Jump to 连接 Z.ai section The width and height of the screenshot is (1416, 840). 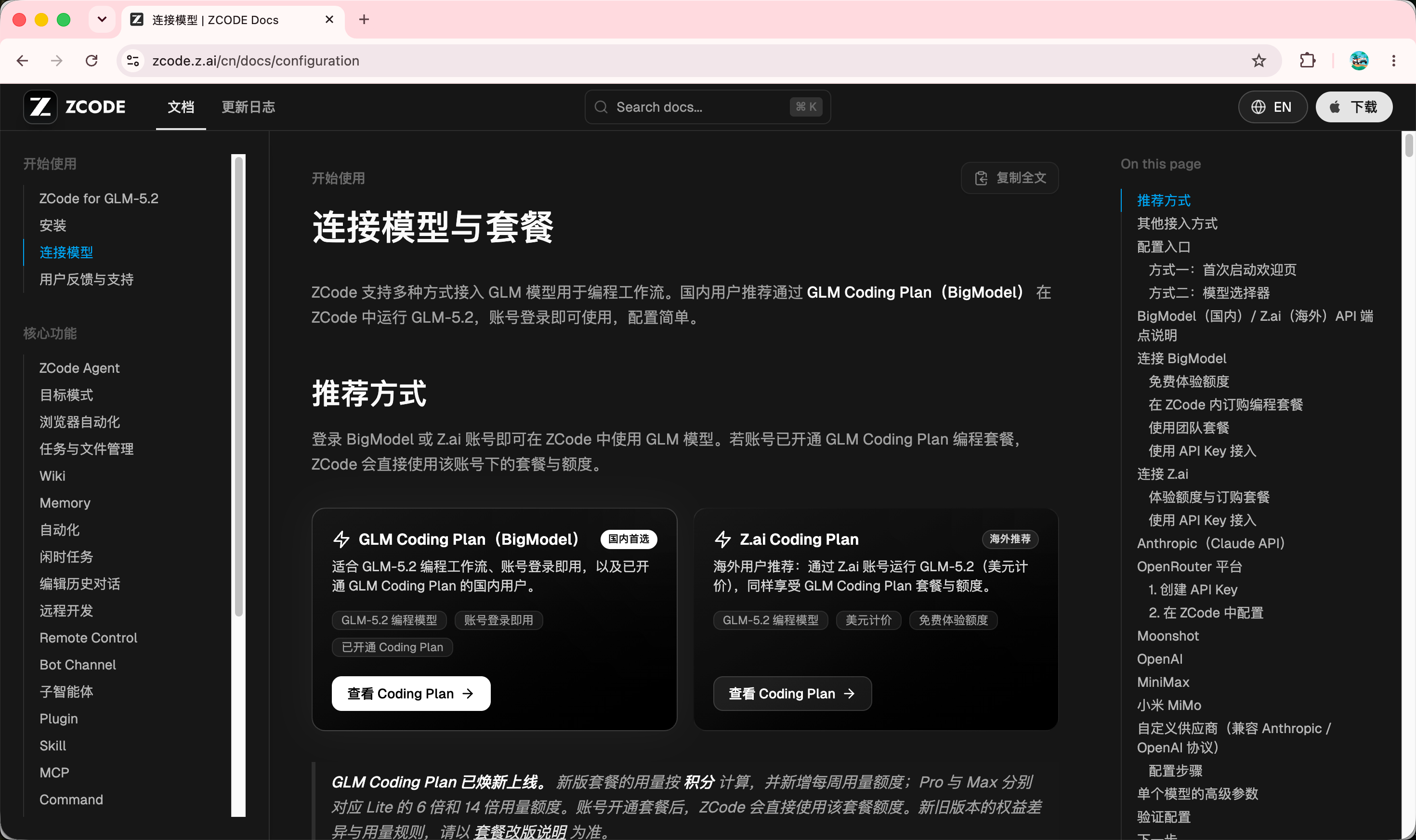(x=1163, y=474)
